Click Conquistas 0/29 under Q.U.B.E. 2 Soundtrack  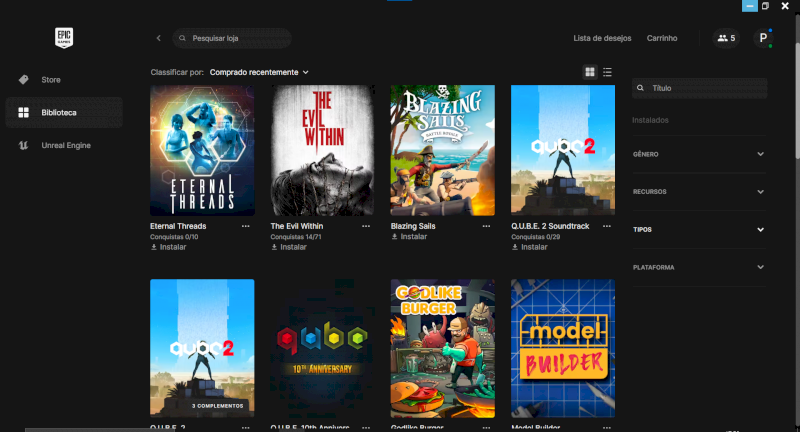[536, 237]
